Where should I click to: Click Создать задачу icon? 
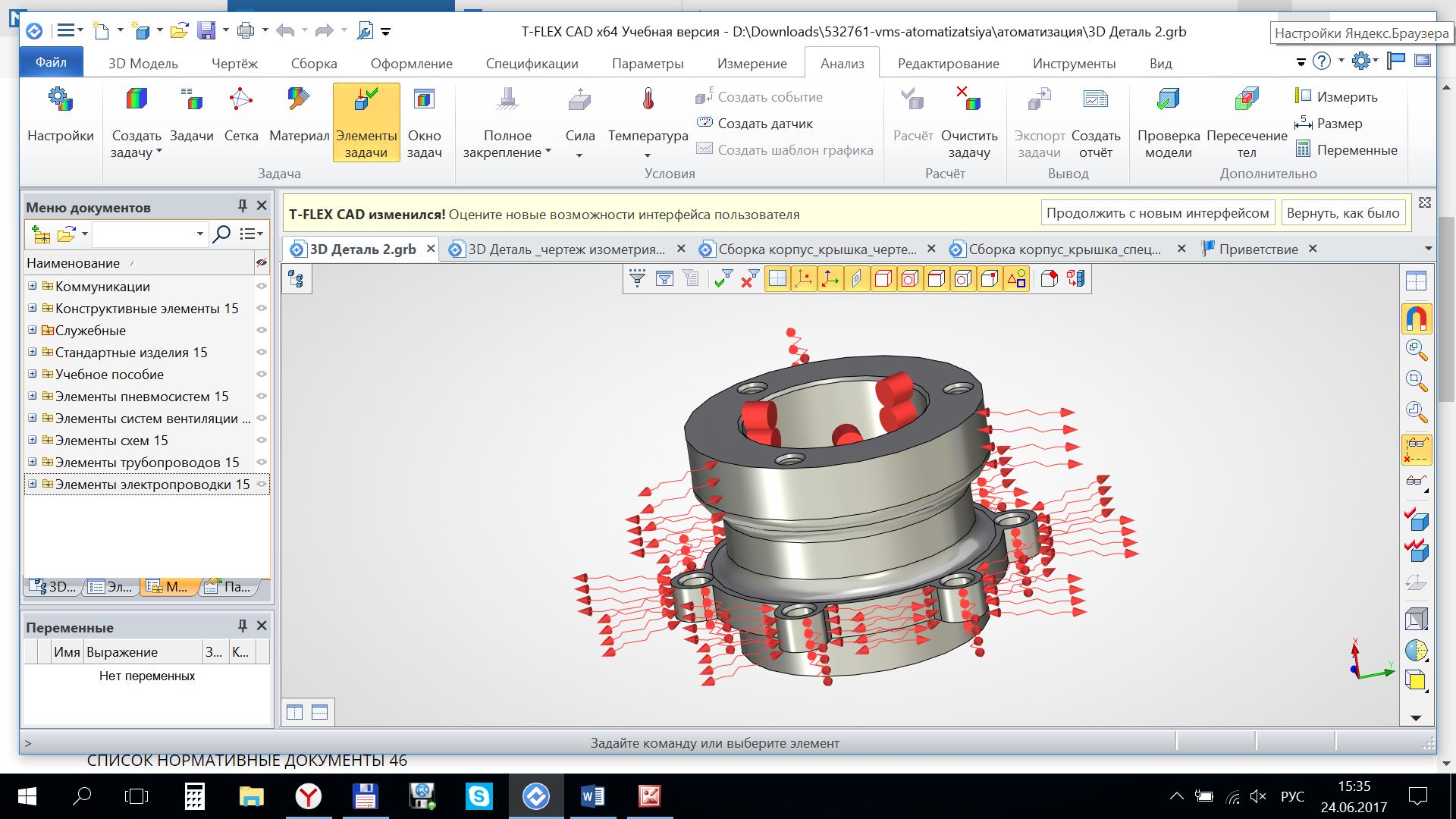pos(136,99)
